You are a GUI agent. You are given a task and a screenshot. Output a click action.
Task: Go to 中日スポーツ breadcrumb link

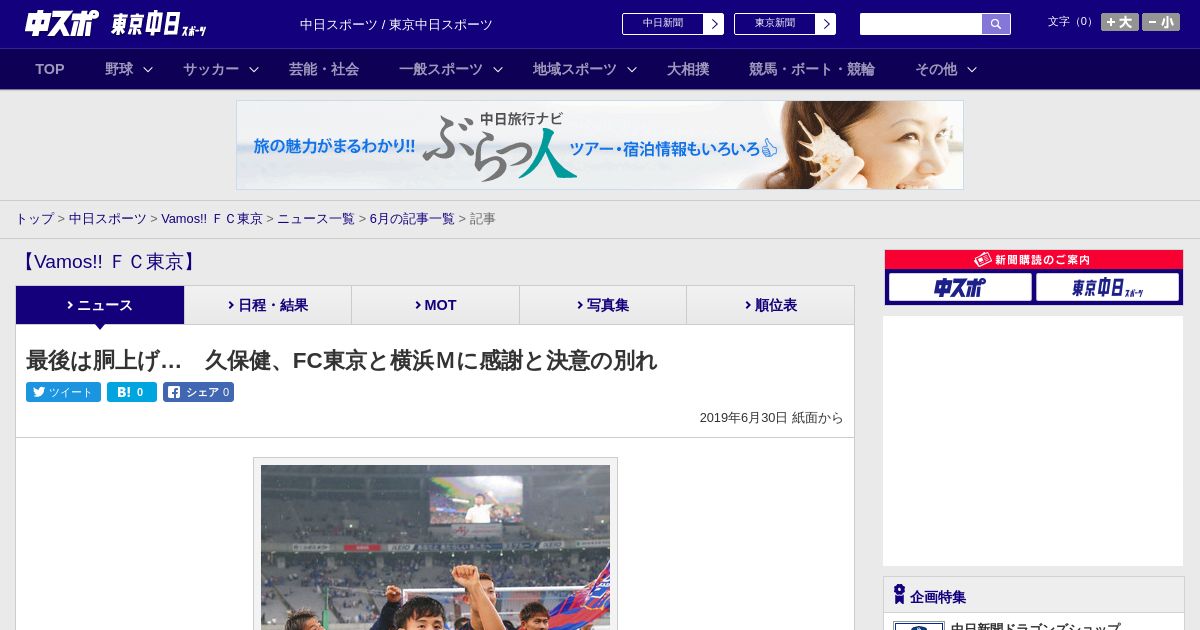point(108,219)
